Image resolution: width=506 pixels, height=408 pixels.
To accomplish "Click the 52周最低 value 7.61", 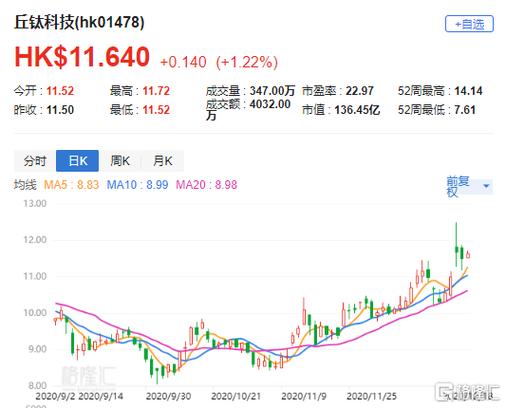I will [x=465, y=110].
